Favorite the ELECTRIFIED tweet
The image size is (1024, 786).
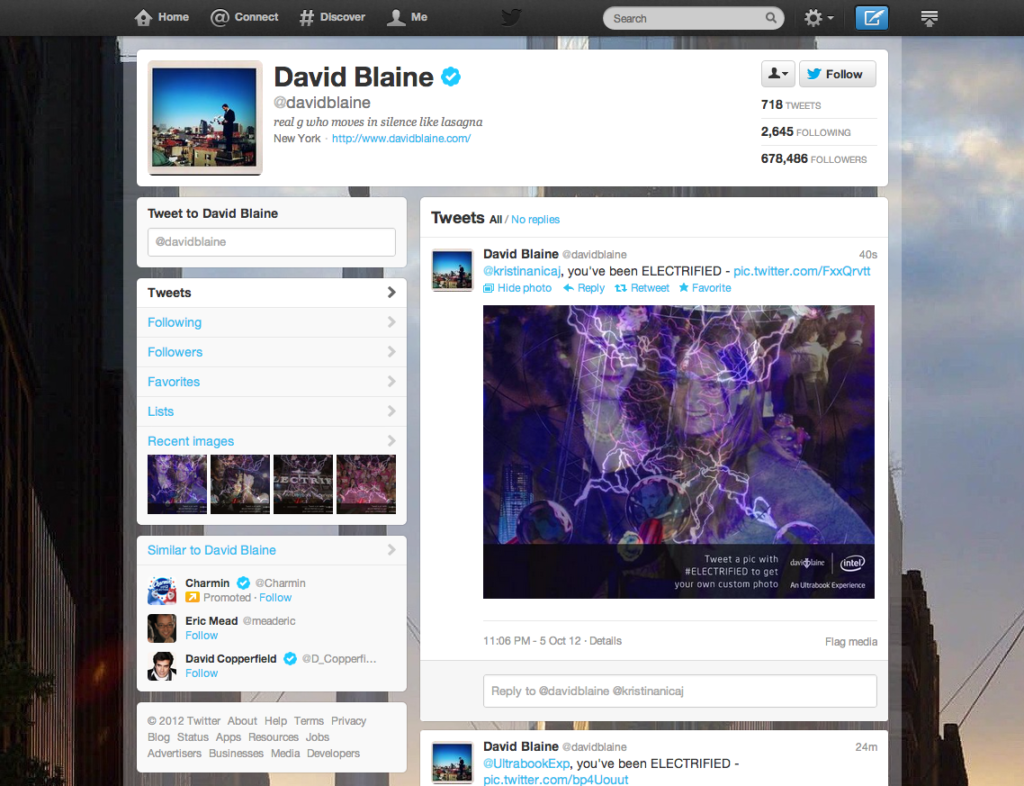(705, 288)
